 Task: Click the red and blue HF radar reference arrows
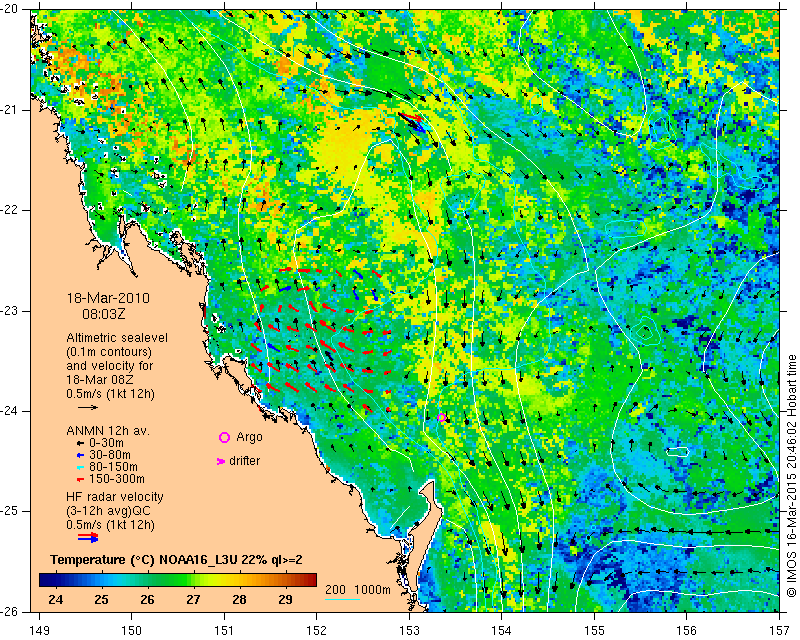pos(88,537)
